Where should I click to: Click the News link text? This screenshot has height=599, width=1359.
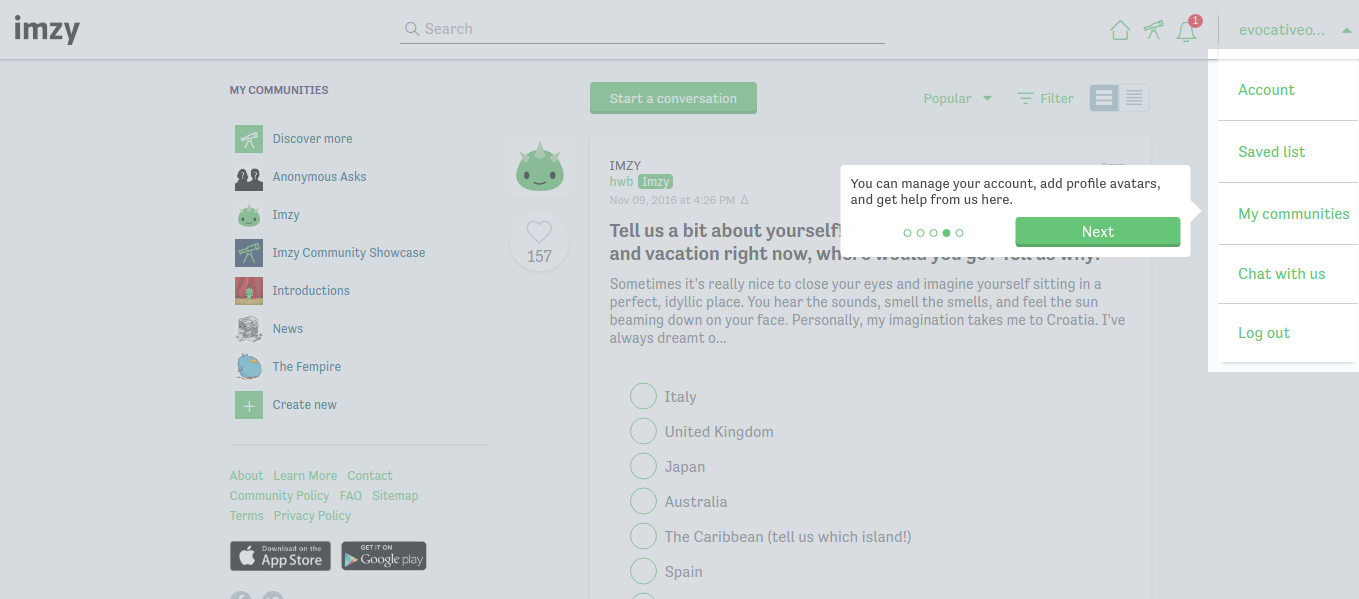tap(288, 329)
